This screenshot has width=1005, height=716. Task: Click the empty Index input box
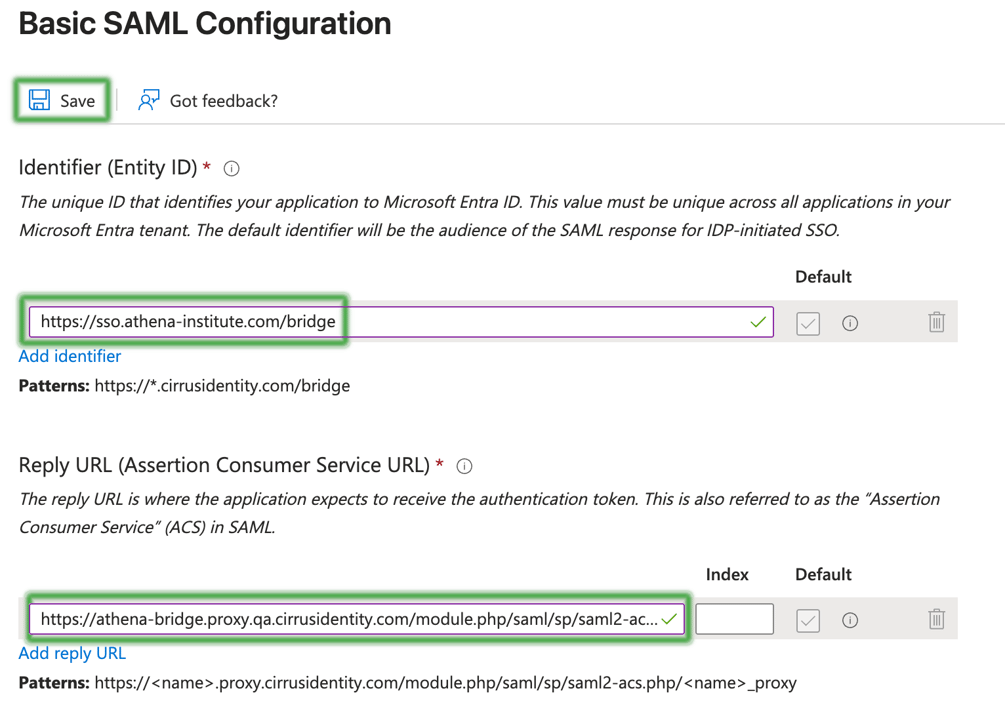(734, 619)
